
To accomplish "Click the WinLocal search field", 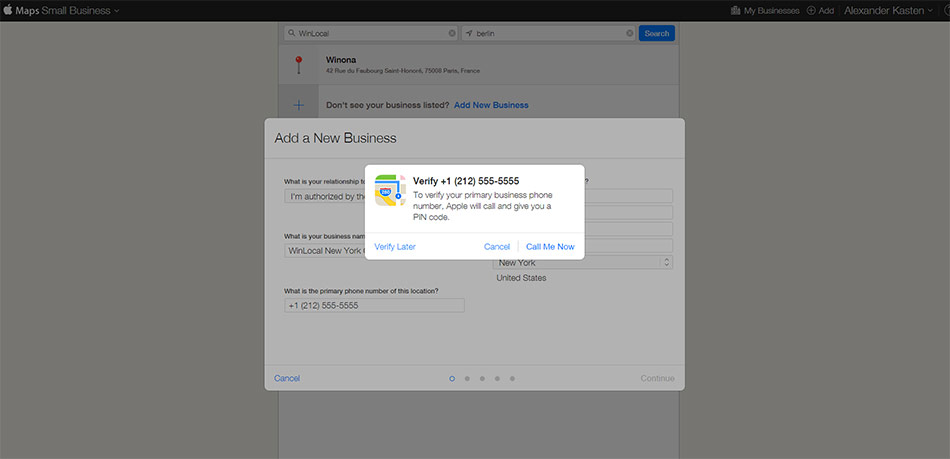I will click(371, 33).
